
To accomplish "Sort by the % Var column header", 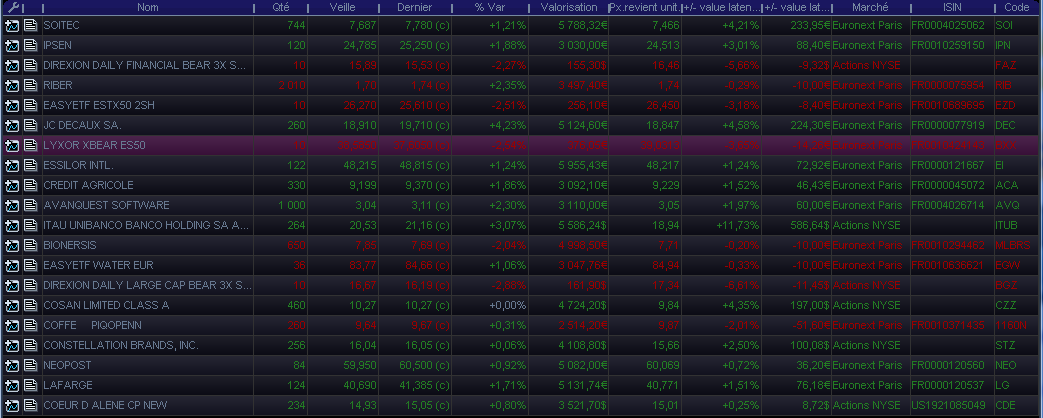I will pos(489,7).
